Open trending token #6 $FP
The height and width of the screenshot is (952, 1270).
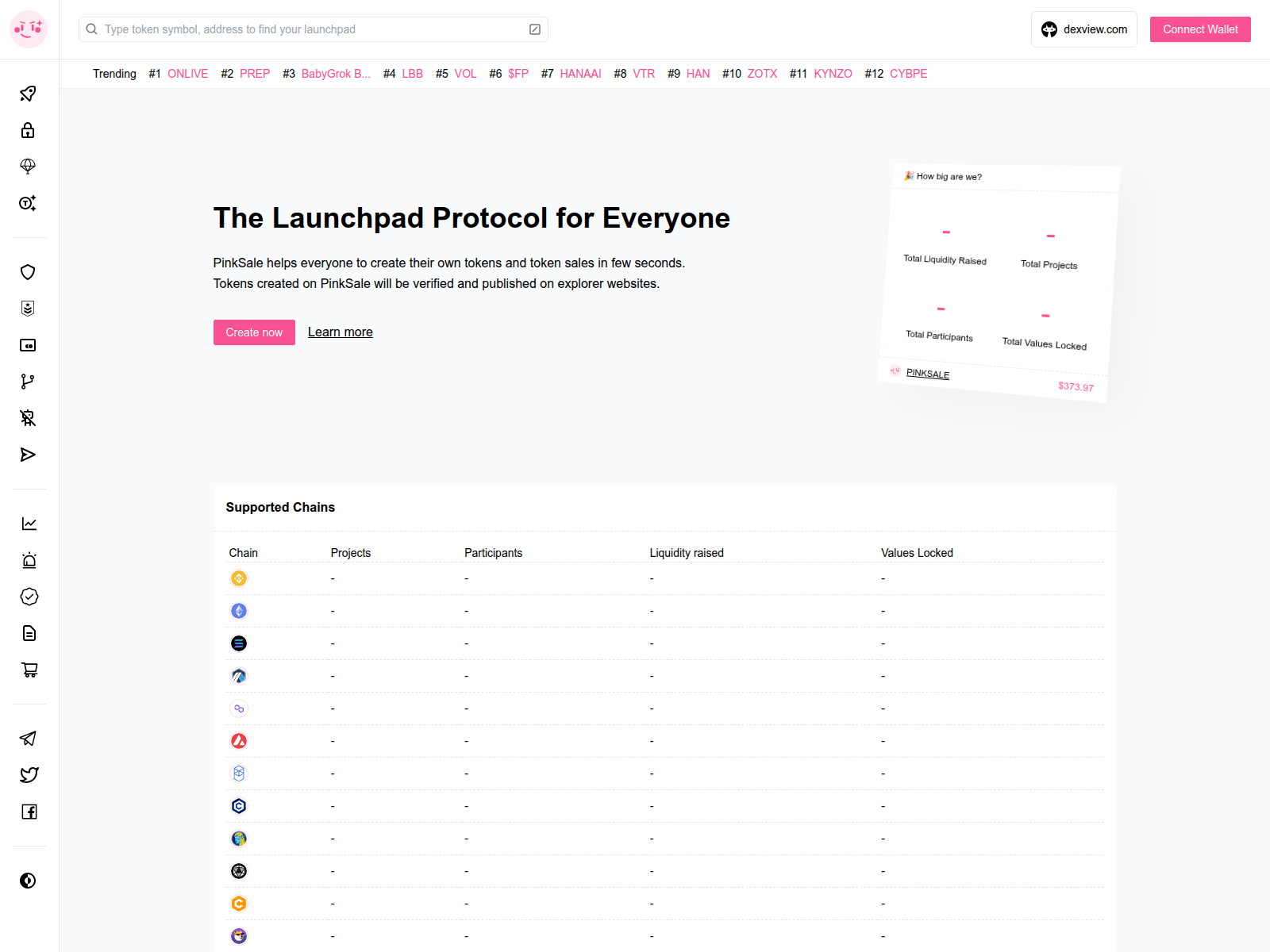click(x=518, y=74)
